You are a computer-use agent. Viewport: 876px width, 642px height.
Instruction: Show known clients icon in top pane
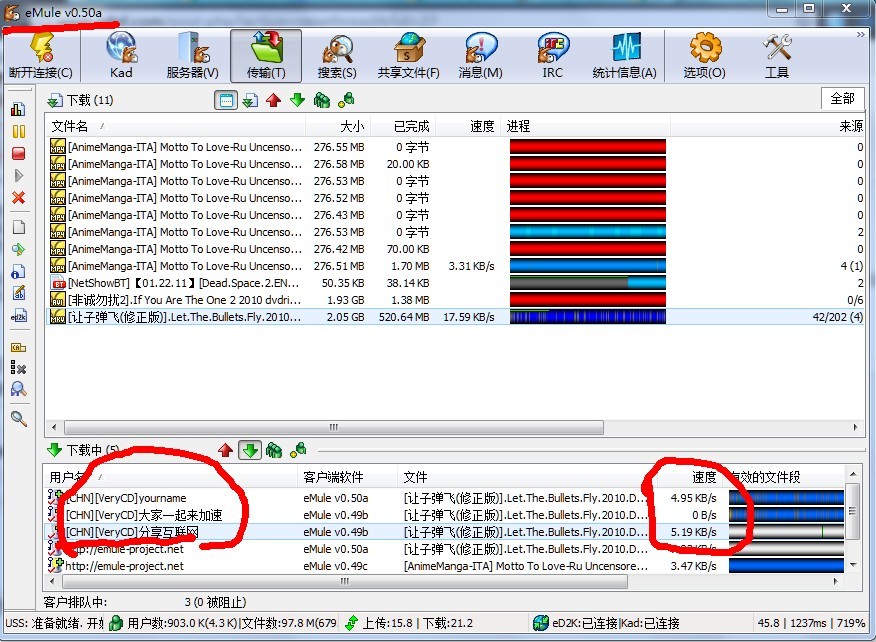point(346,101)
